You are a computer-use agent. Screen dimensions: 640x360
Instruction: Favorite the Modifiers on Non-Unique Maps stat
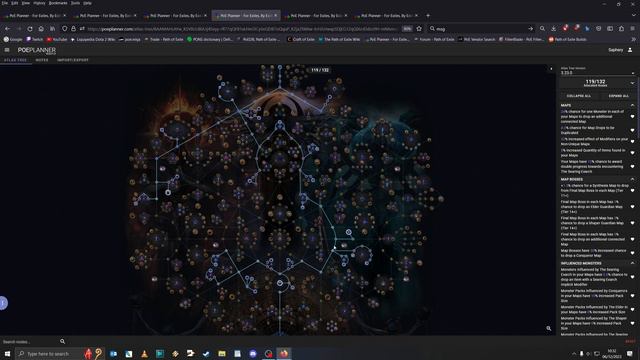[632, 142]
